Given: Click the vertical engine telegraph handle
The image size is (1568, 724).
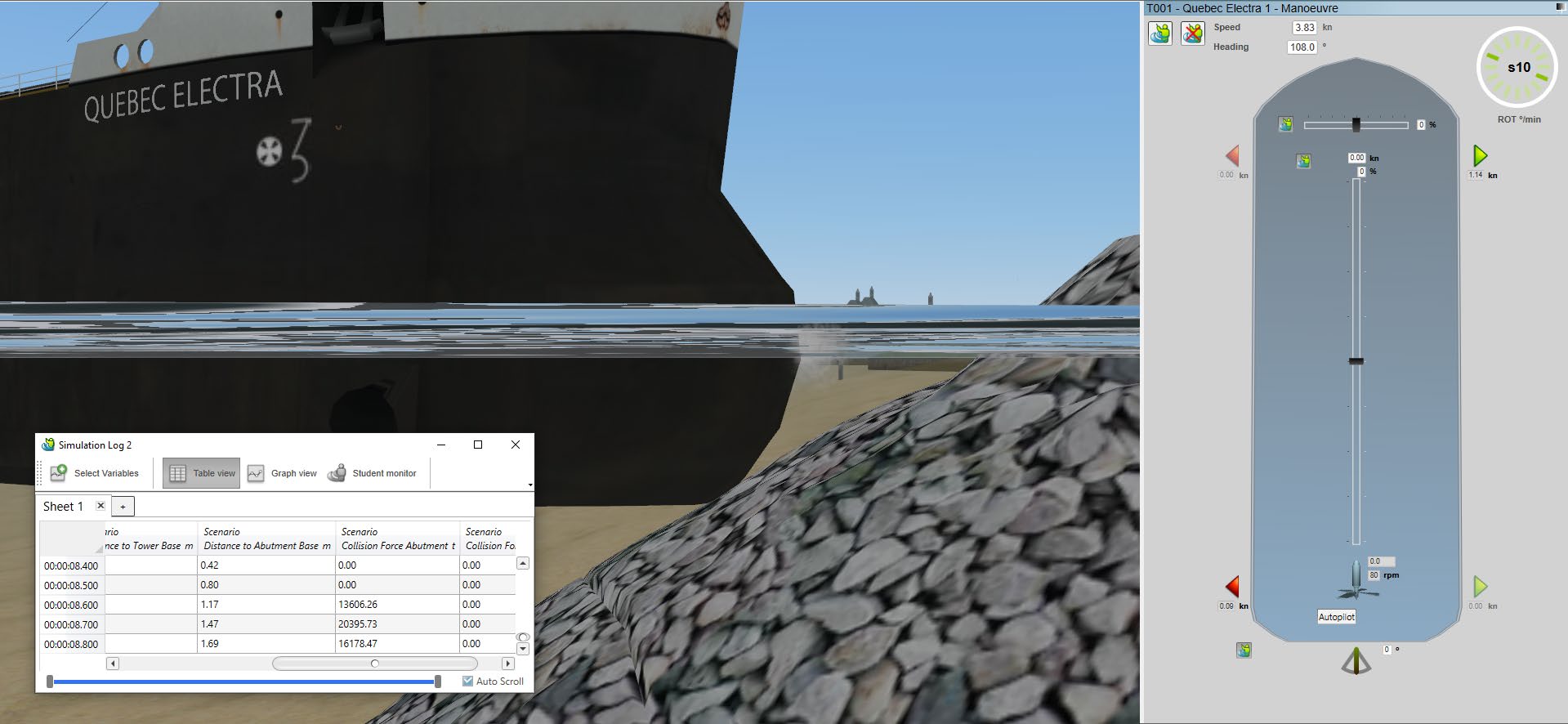Looking at the screenshot, I should click(1356, 360).
